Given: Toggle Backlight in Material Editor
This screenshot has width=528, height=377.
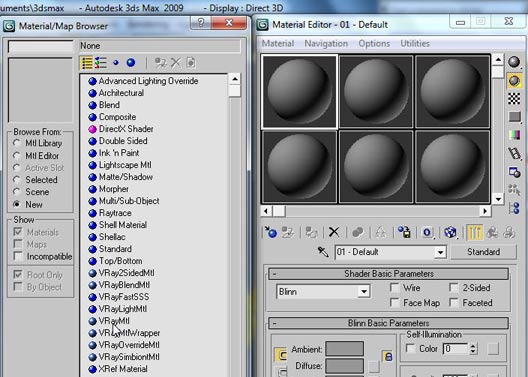Looking at the screenshot, I should click(x=514, y=81).
